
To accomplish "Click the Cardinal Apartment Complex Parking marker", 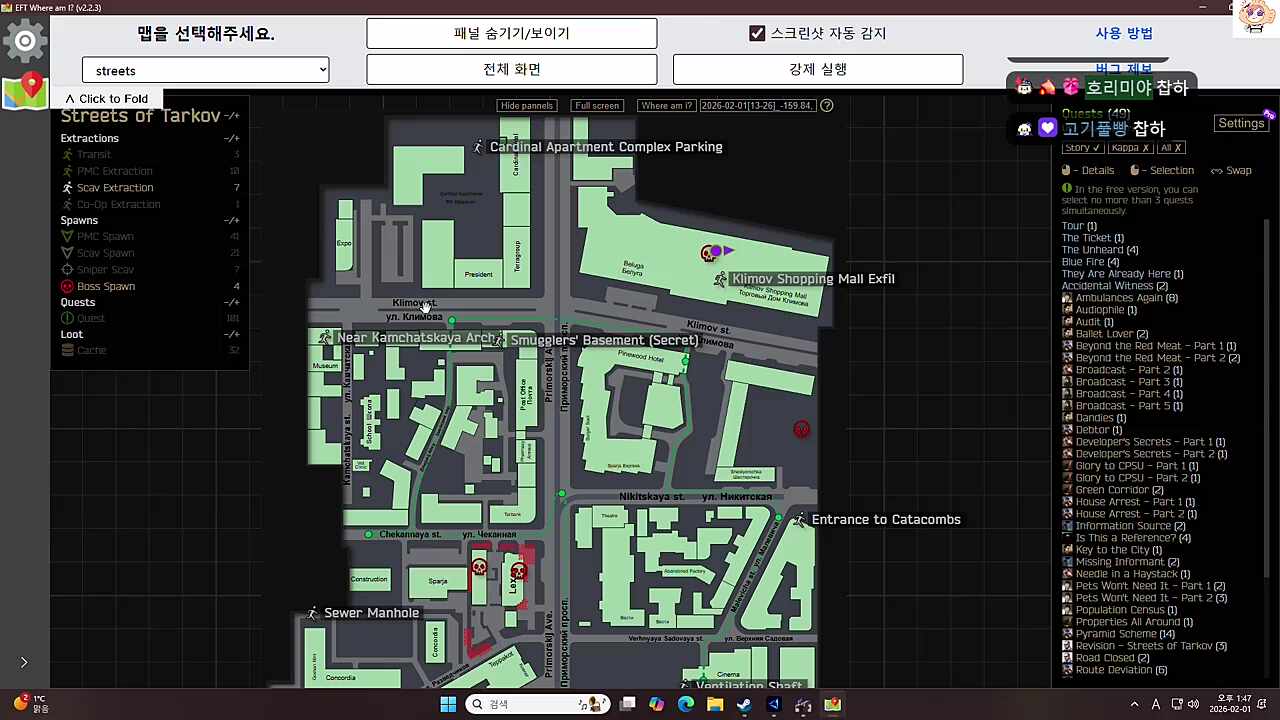I will (x=478, y=147).
